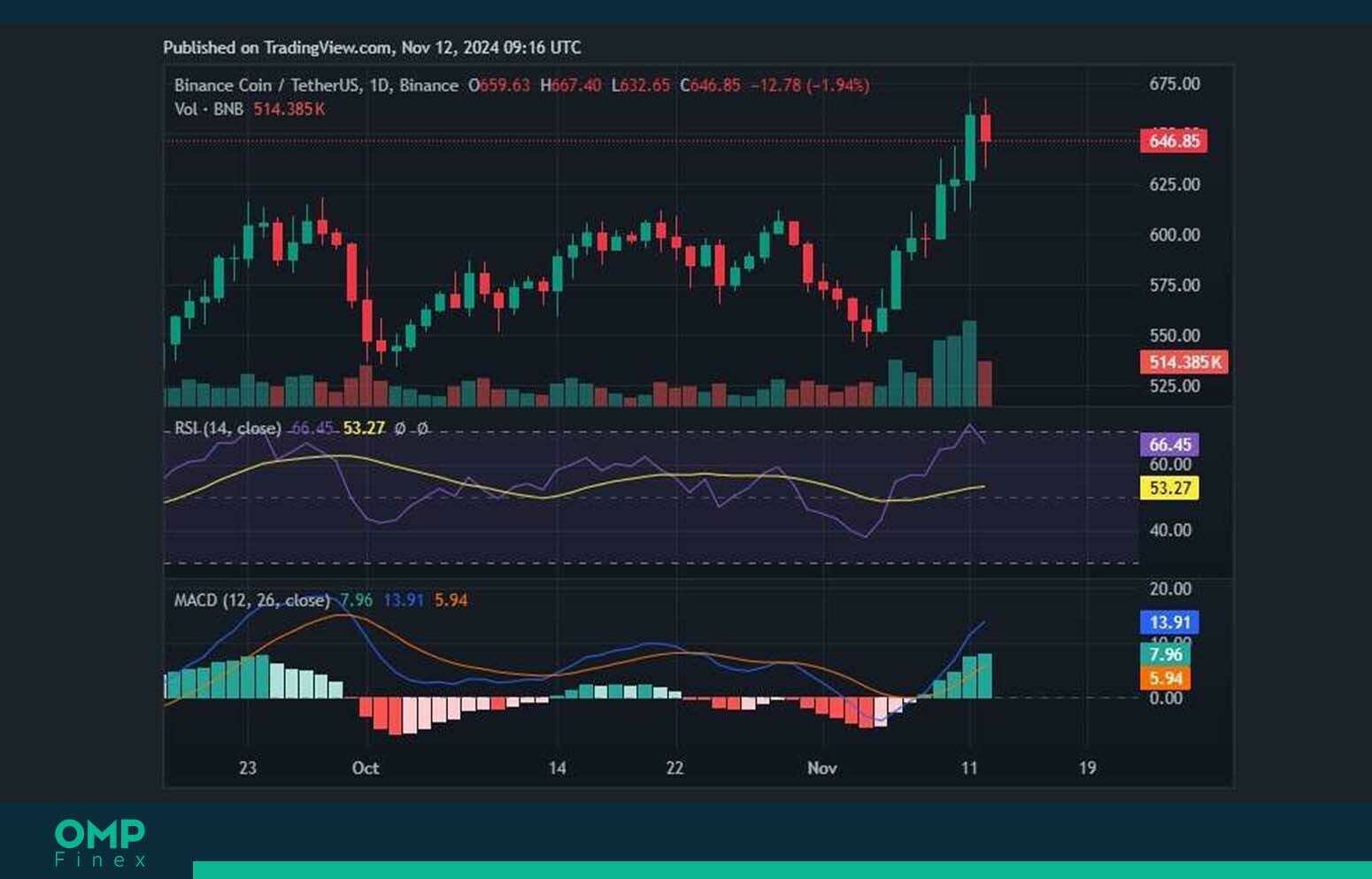Click the 550.00 price axis label

1174,336
